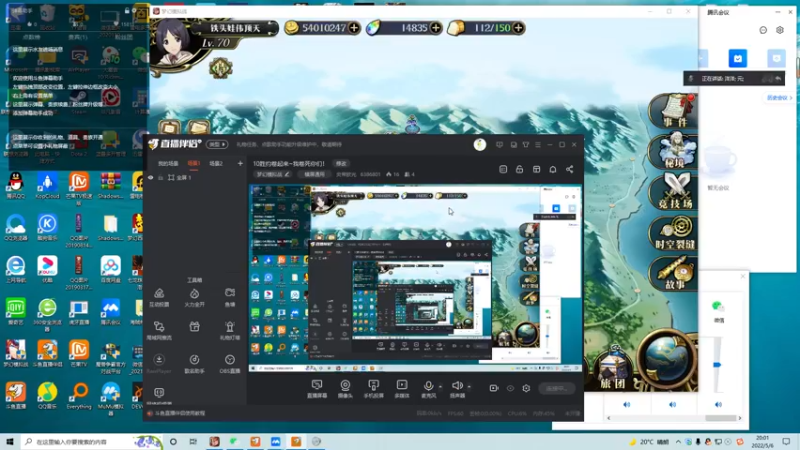The width and height of the screenshot is (800, 450).
Task: Expand the speaker options arrow
Action: click(469, 386)
